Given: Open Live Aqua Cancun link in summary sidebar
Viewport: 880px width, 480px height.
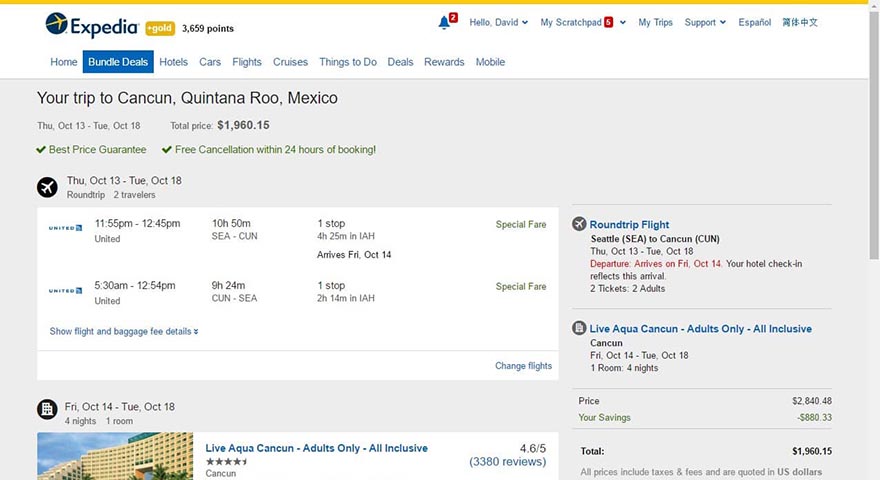Looking at the screenshot, I should click(x=700, y=329).
